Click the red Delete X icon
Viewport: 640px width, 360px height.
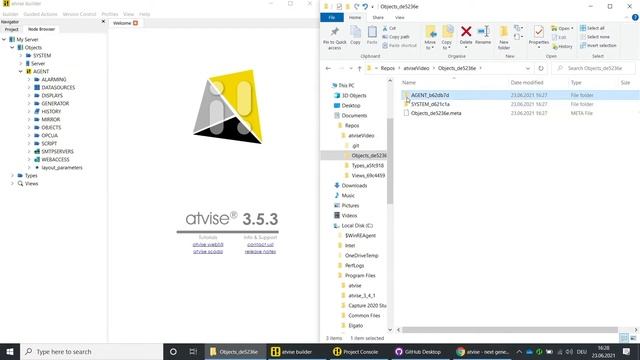[x=466, y=31]
